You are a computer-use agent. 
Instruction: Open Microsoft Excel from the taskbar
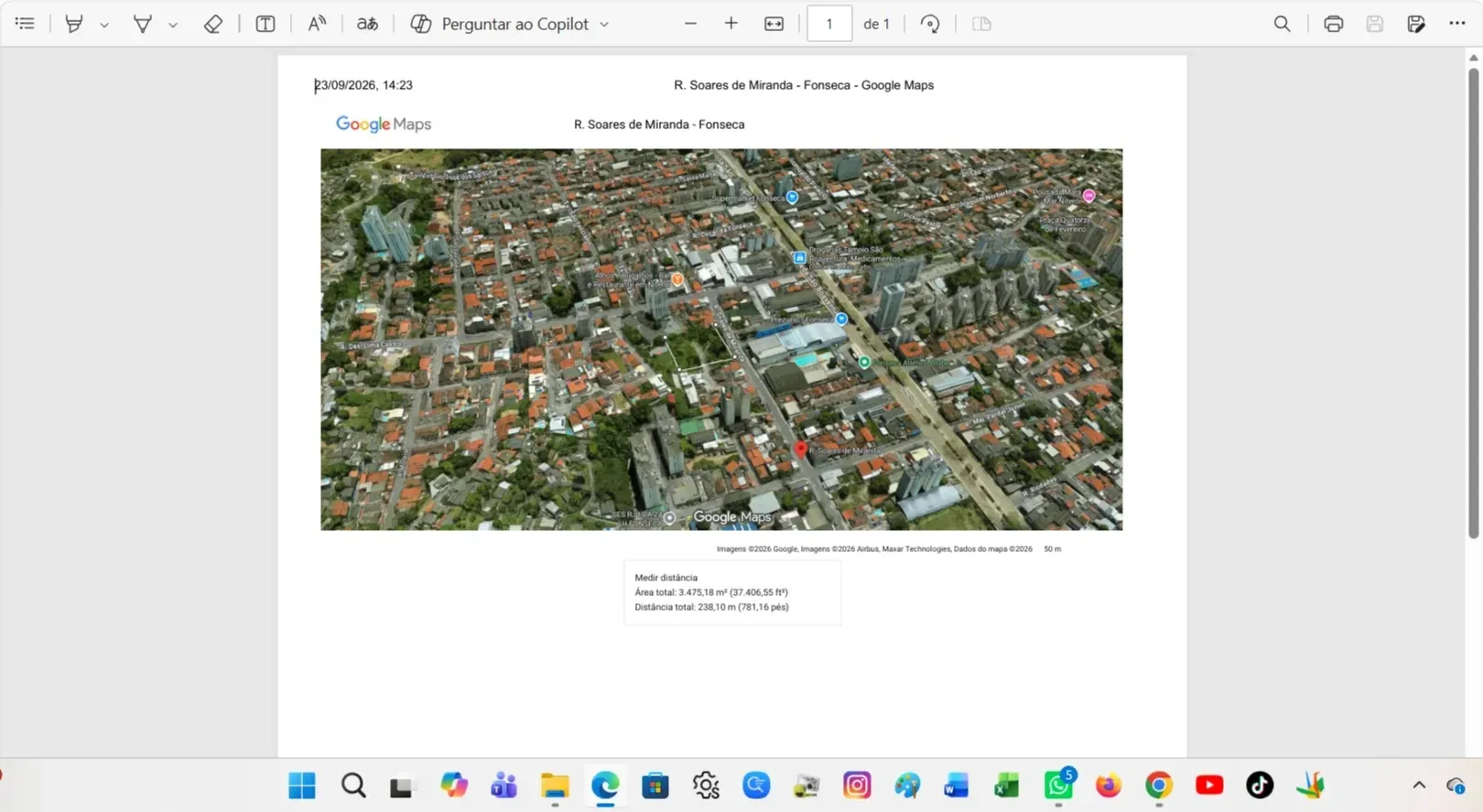click(1007, 785)
